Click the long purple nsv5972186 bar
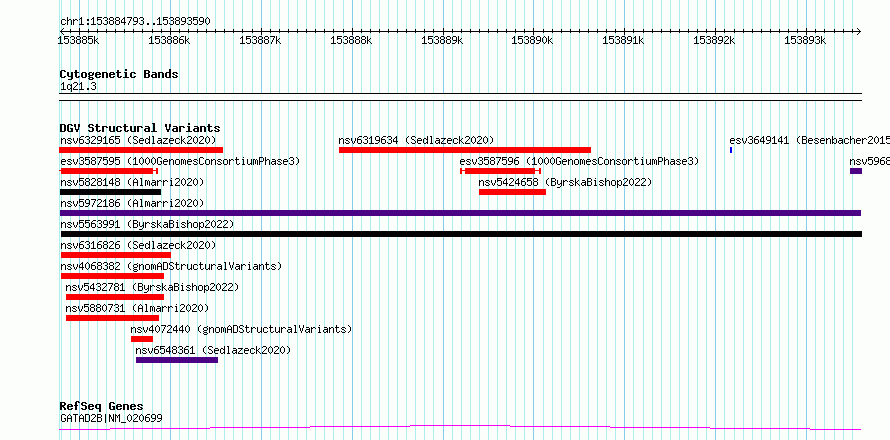 tap(460, 213)
